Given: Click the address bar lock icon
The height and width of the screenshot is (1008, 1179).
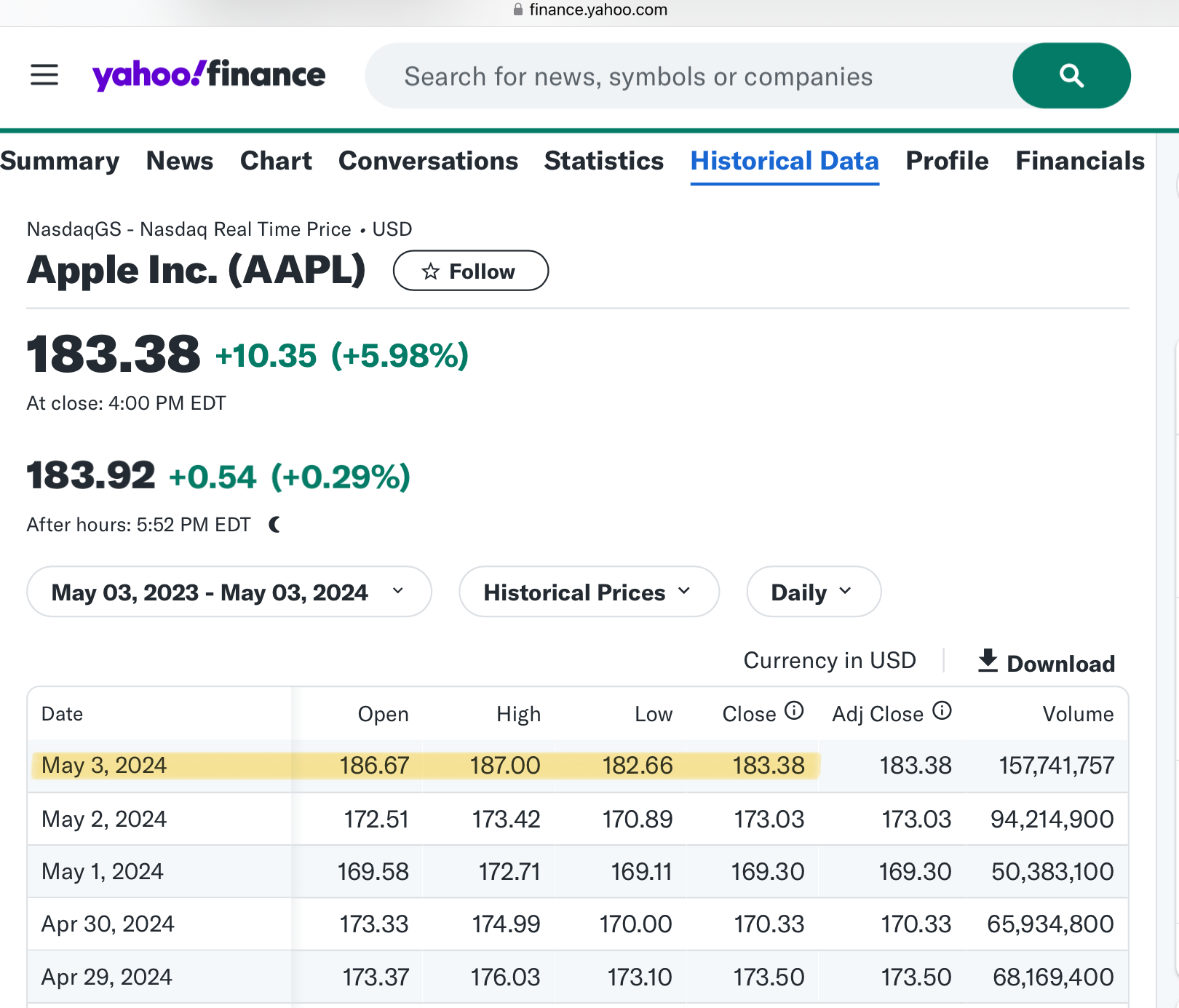Looking at the screenshot, I should point(518,9).
